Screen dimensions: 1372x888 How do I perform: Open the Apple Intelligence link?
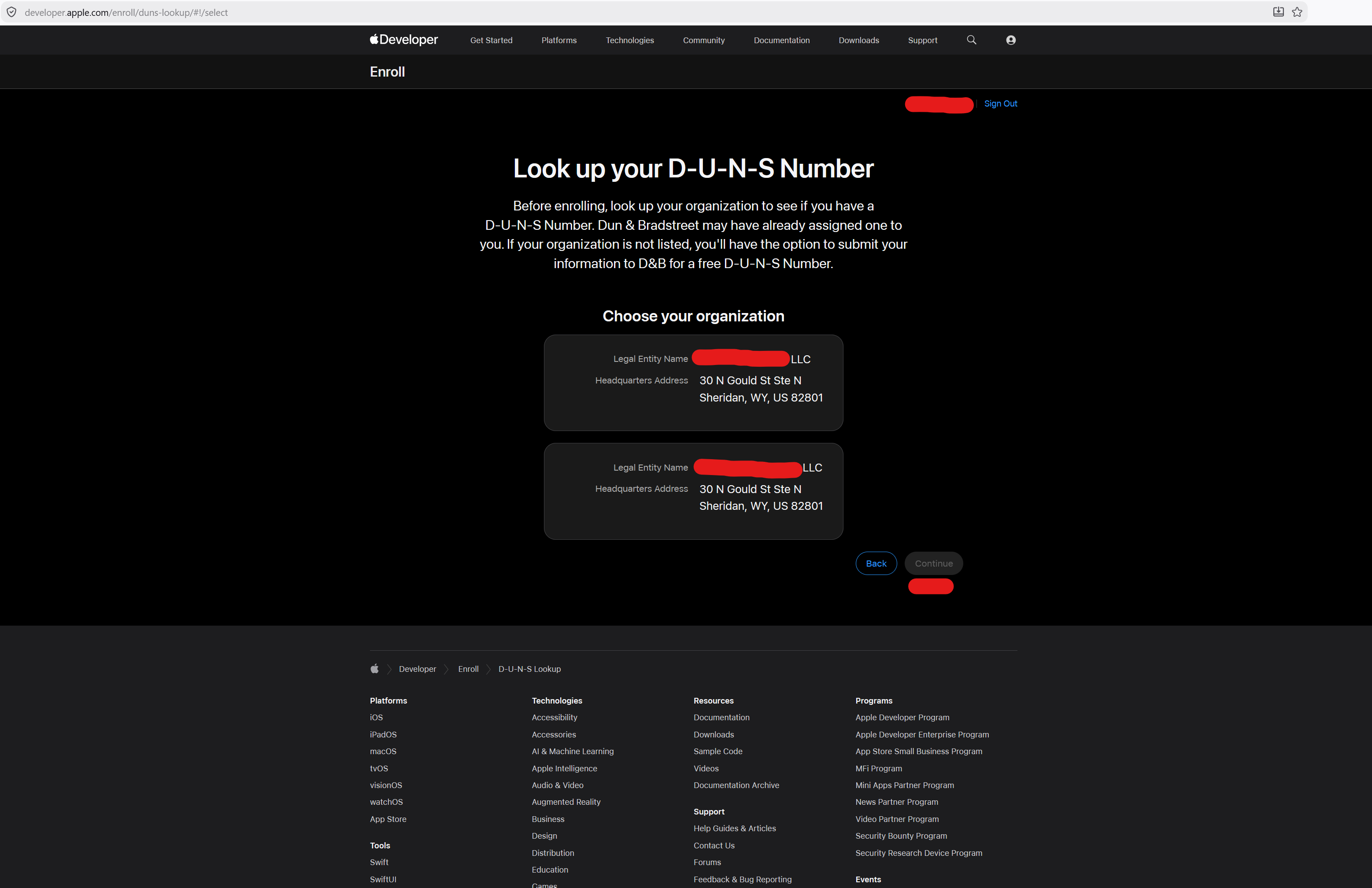564,769
